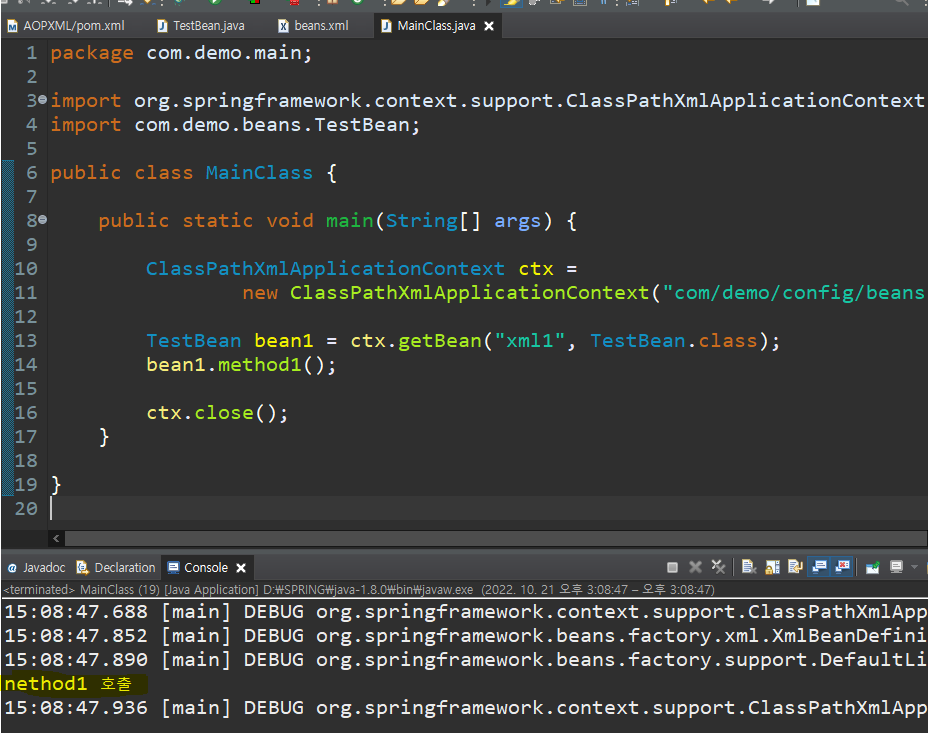This screenshot has width=928, height=733.
Task: Click 'ClassPathXmlApplicationContext' type on line 10
Action: [326, 269]
